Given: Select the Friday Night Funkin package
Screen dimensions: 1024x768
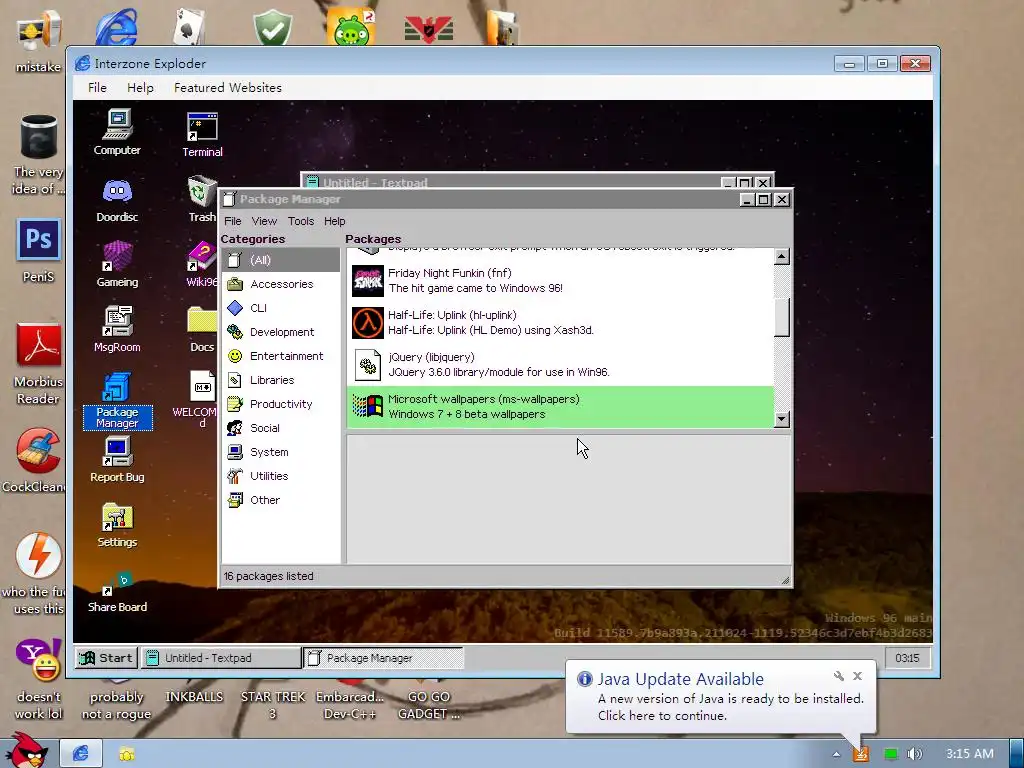Looking at the screenshot, I should pyautogui.click(x=560, y=281).
